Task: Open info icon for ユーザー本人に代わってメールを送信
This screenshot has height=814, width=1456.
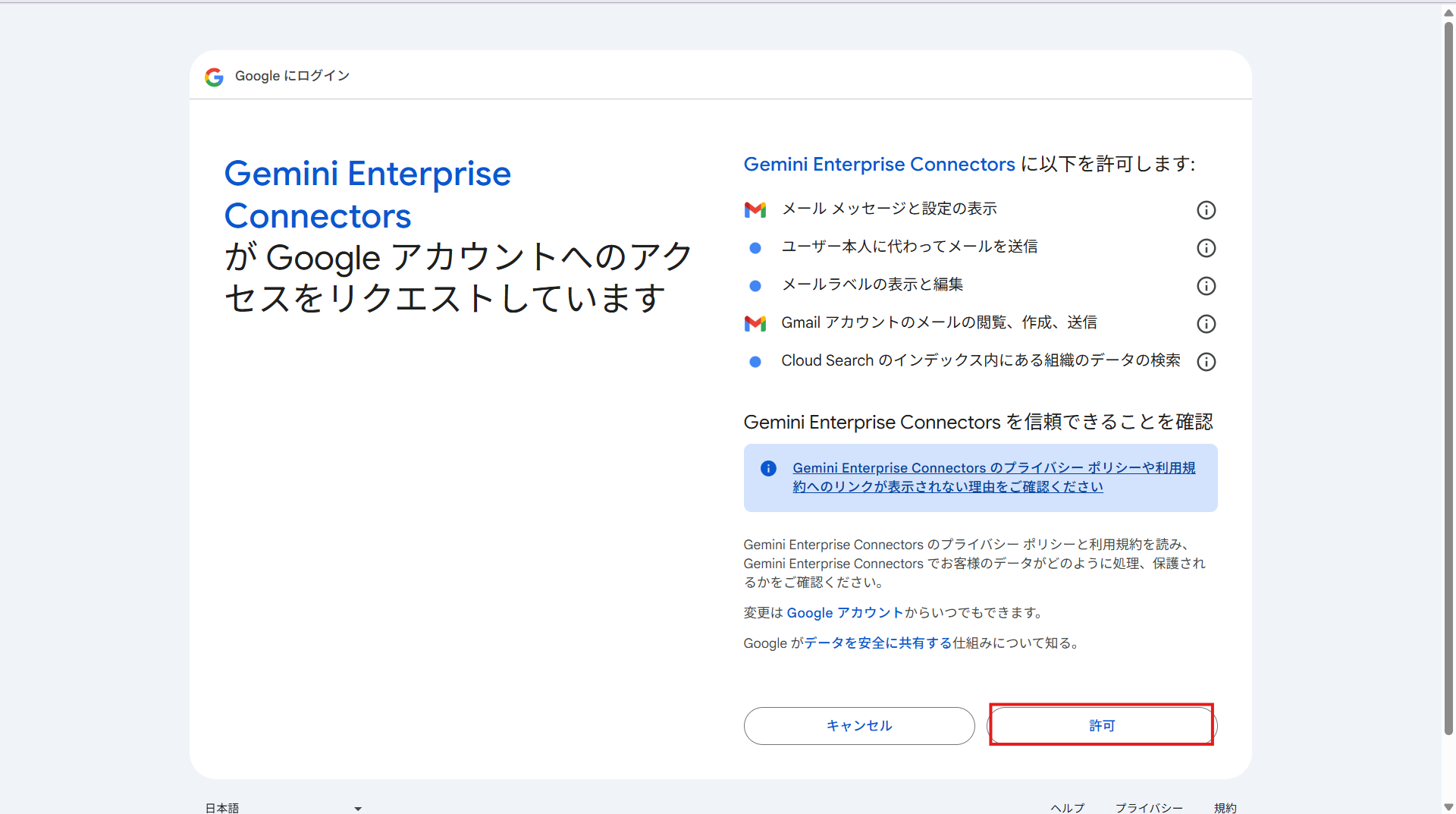Action: (x=1206, y=248)
